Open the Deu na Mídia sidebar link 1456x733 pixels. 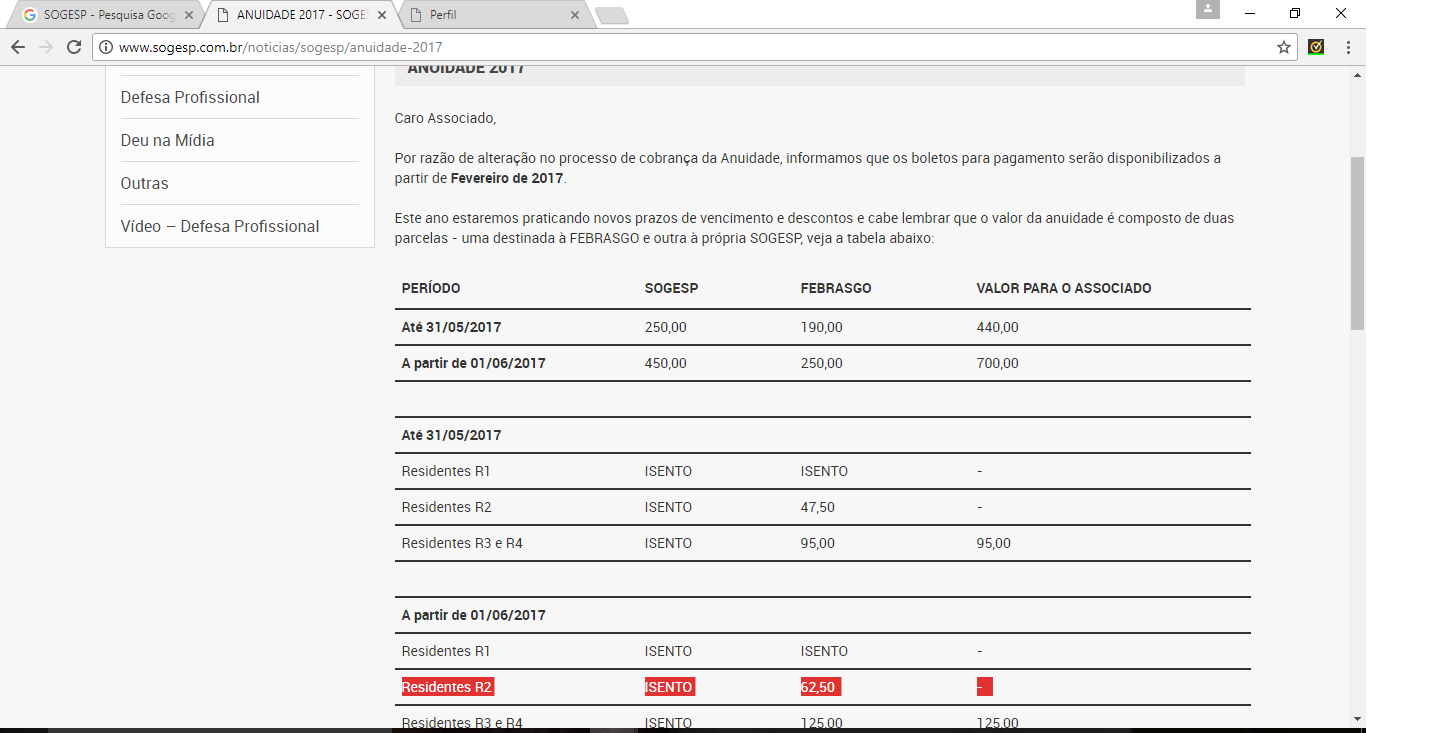pyautogui.click(x=167, y=140)
